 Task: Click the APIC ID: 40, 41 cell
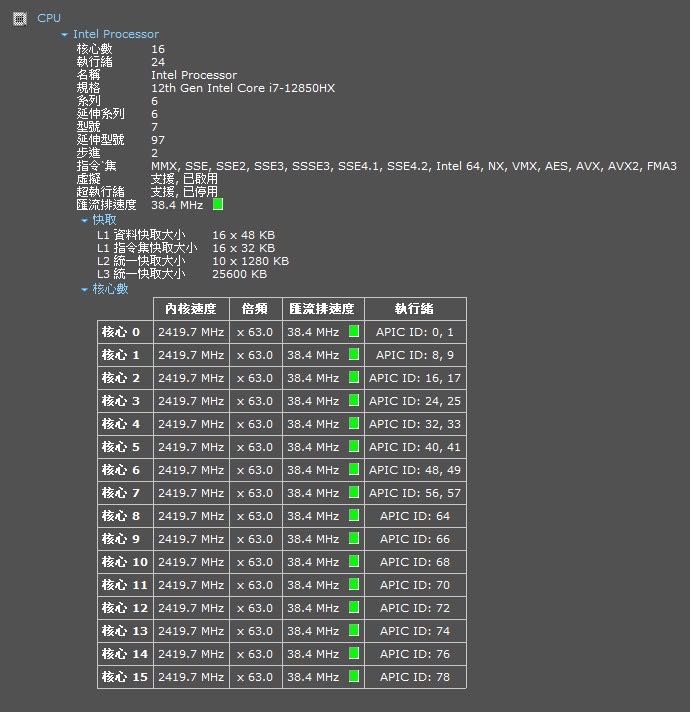(415, 447)
